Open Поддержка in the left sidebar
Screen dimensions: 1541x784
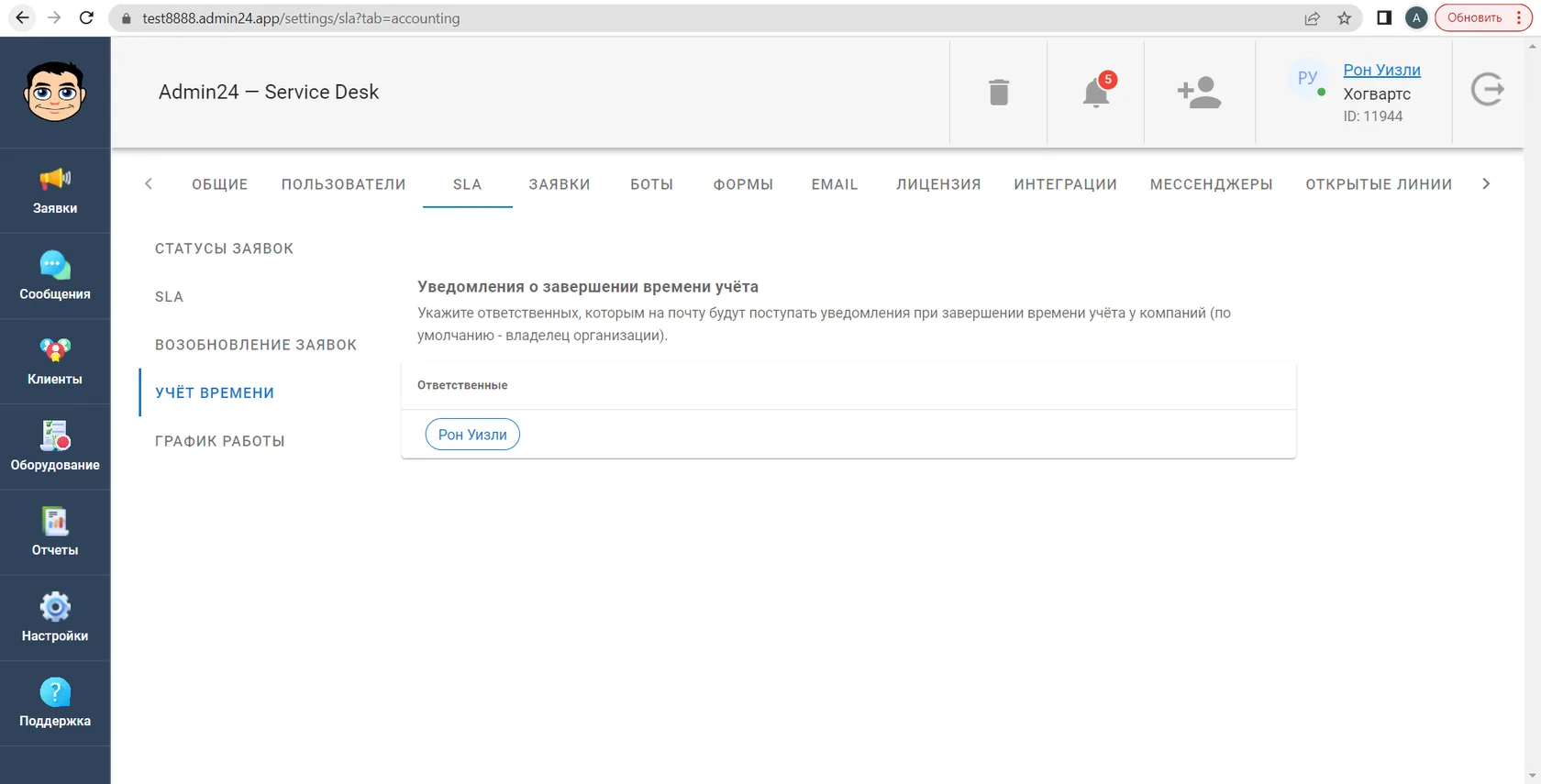pos(55,702)
